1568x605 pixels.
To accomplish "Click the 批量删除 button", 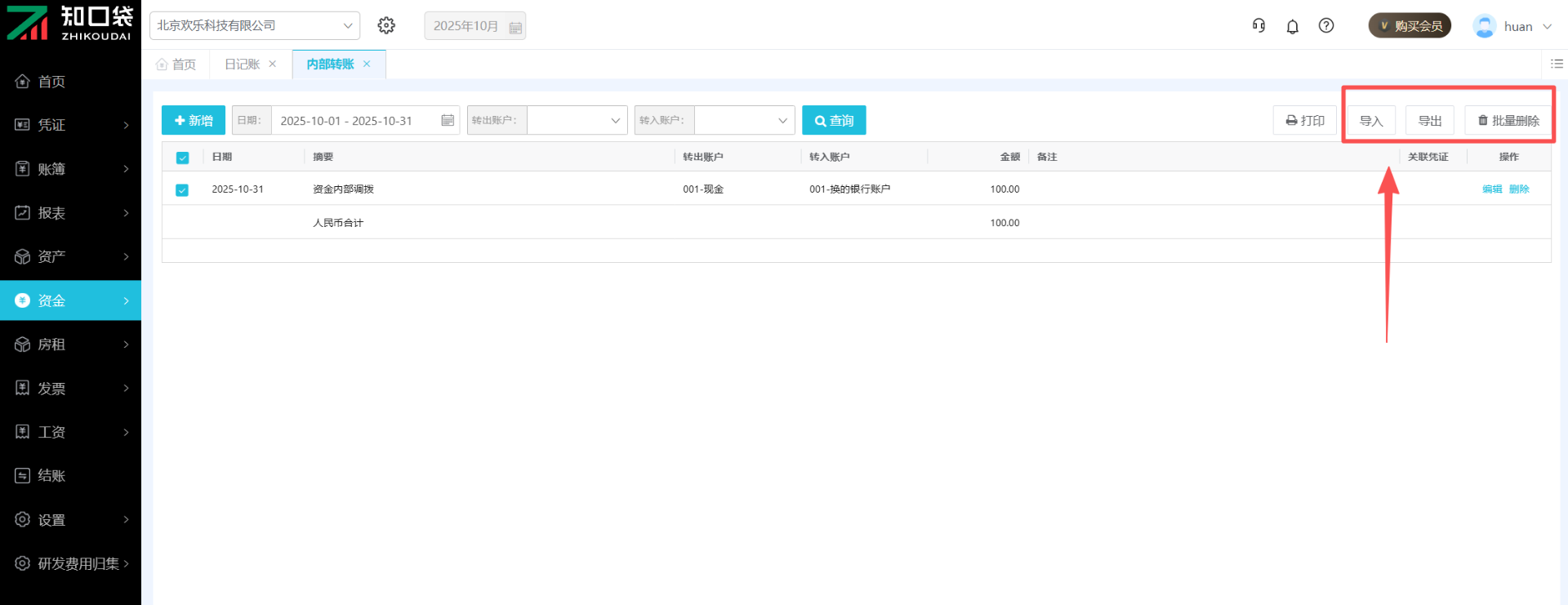I will [1508, 120].
